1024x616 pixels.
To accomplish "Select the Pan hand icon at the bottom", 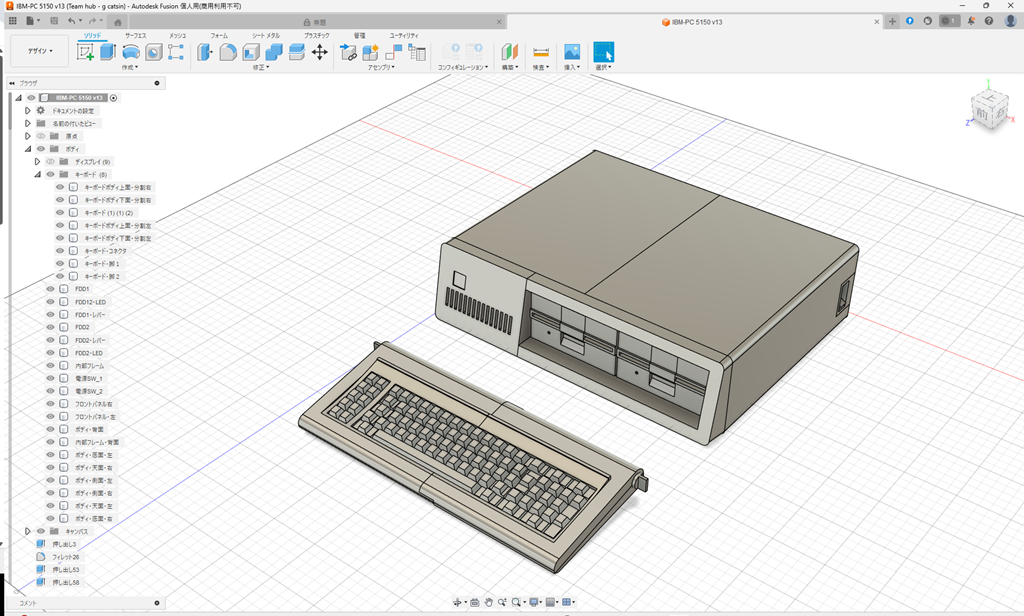I will [489, 603].
